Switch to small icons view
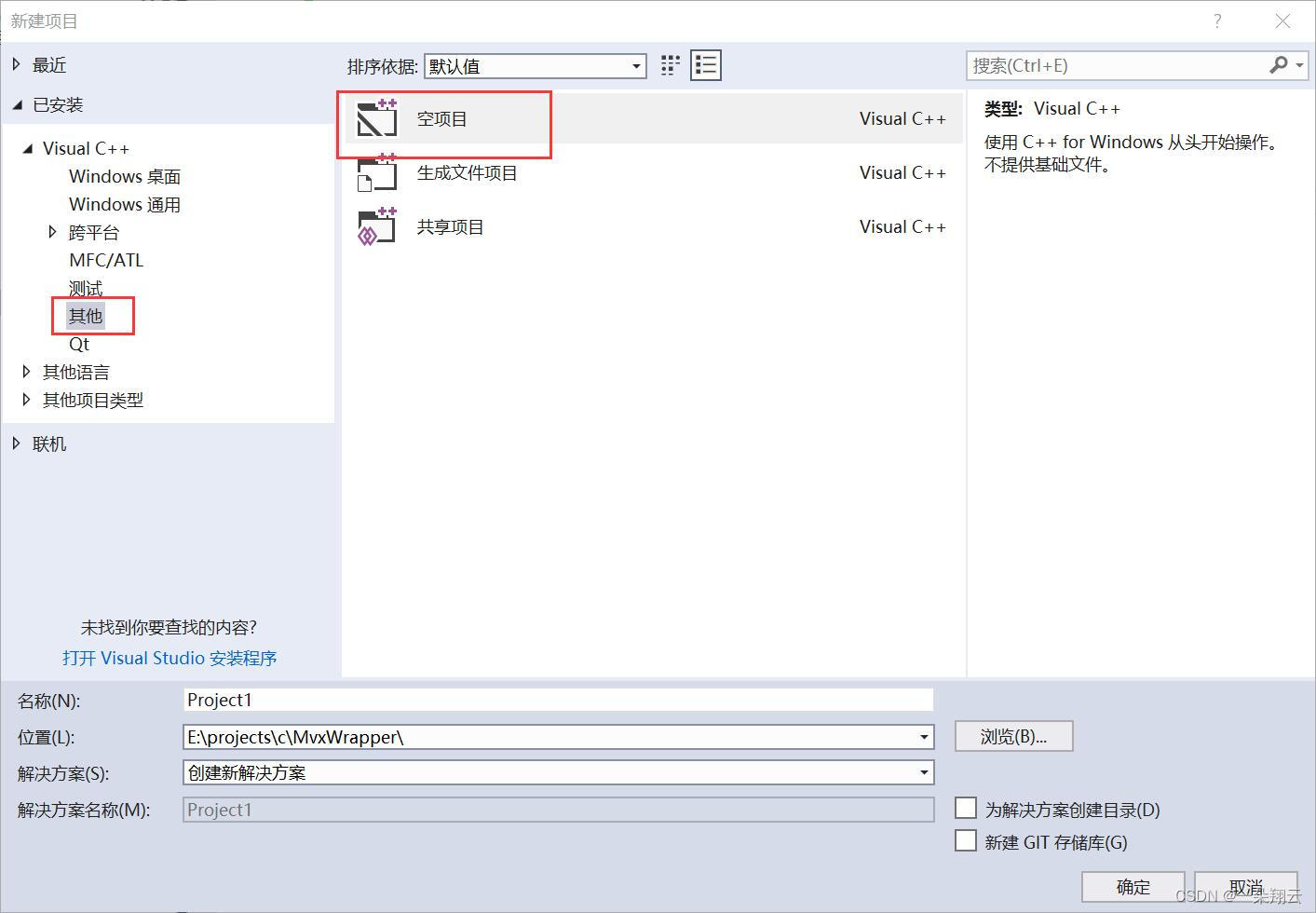Screen dimensions: 1316x913 pyautogui.click(x=671, y=65)
